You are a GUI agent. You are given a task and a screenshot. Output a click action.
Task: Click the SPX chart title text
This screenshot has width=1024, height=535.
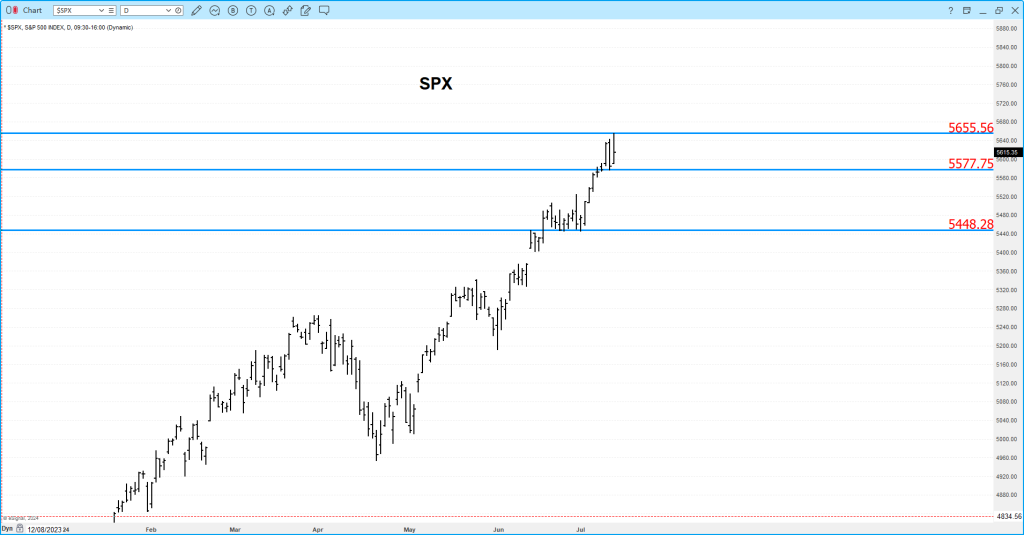pos(436,84)
